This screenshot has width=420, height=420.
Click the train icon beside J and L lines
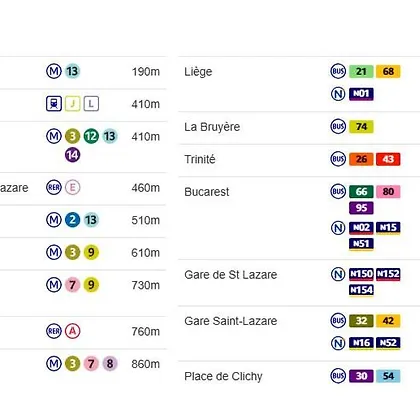tap(54, 104)
